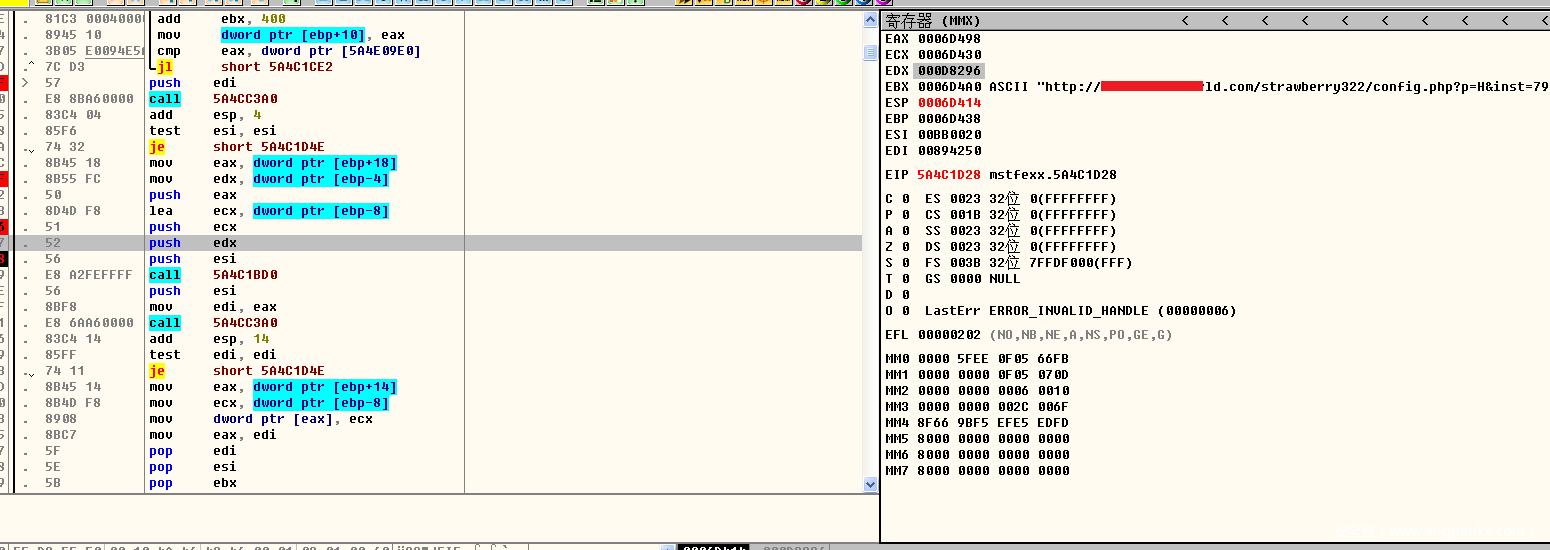Click the disassembly pane scroll-up arrow

click(x=870, y=18)
